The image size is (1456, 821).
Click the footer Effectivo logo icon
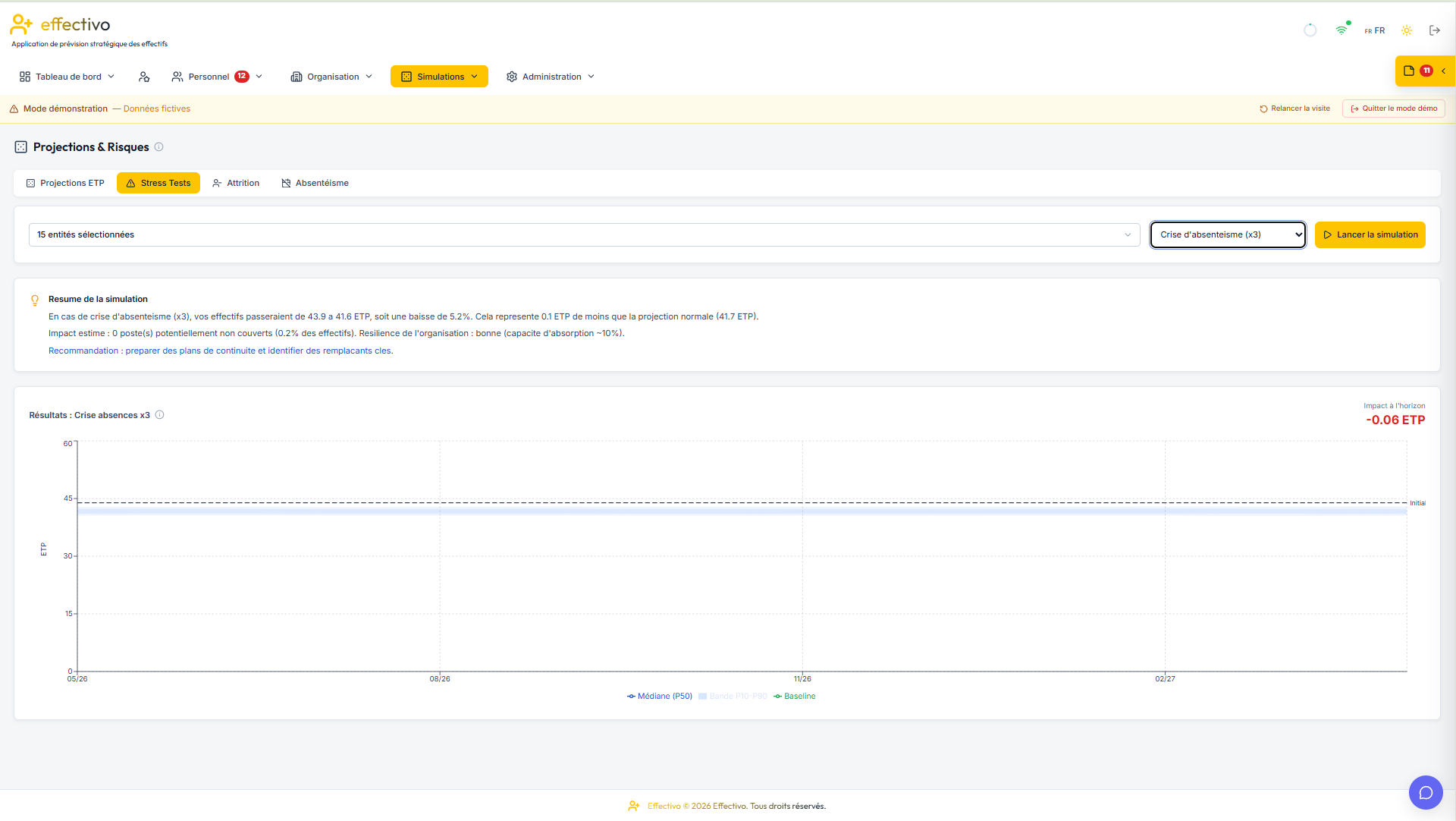click(x=634, y=806)
